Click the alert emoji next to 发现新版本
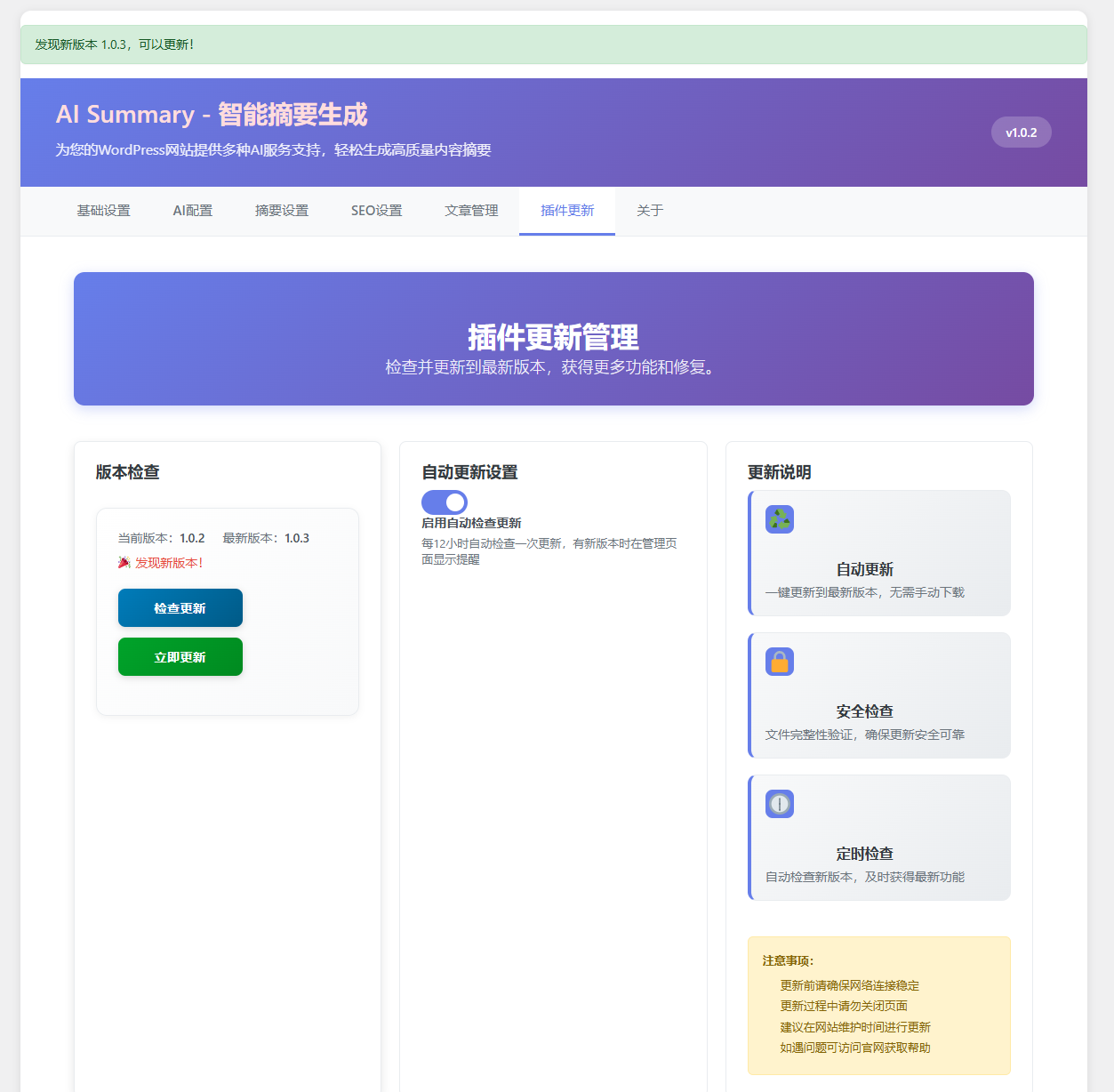Screen dimensions: 1114x1092 click(x=124, y=562)
